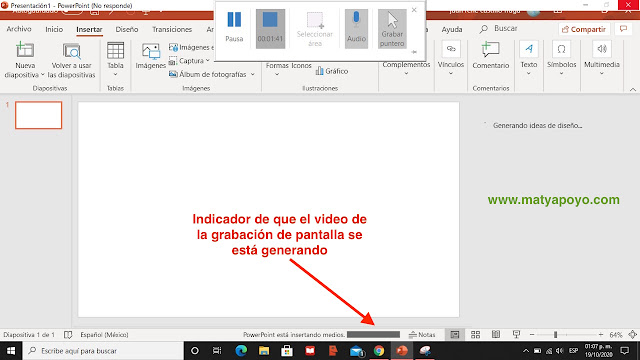Pin the recording toolbar
The width and height of the screenshot is (640, 360).
(414, 52)
